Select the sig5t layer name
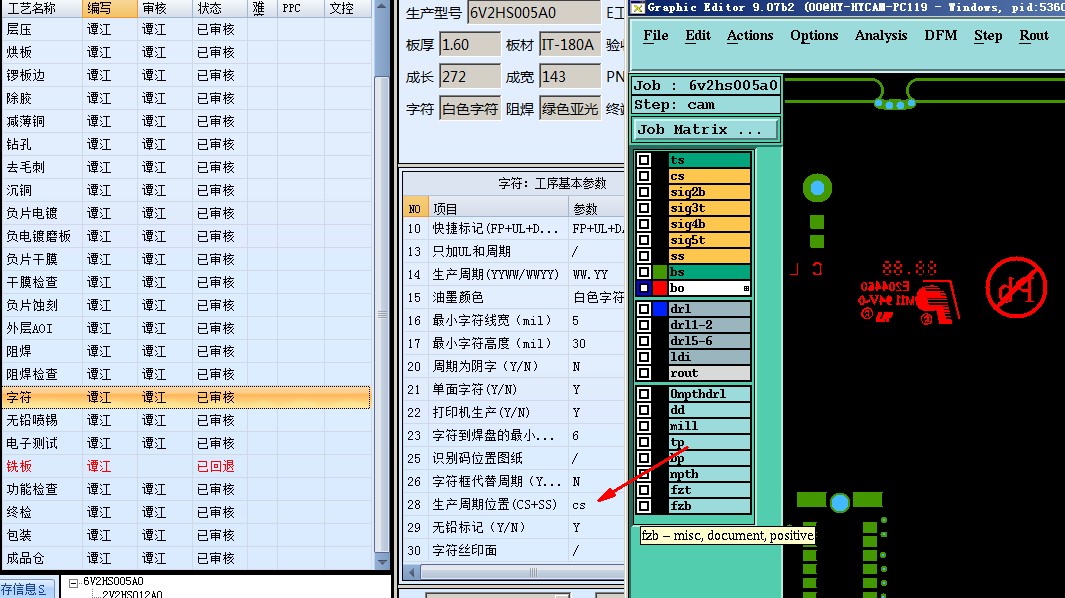 tap(709, 241)
